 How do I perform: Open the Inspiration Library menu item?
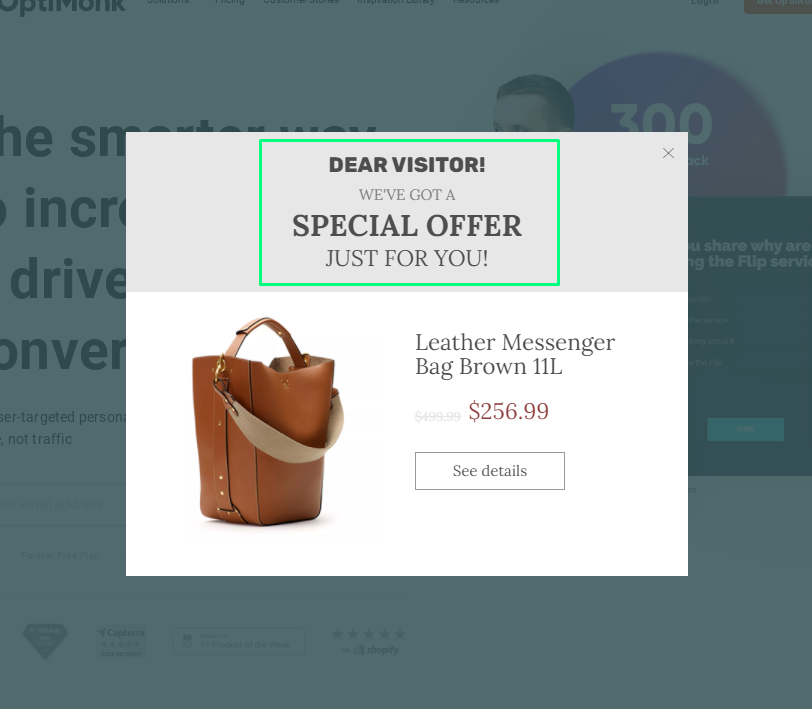[x=396, y=2]
